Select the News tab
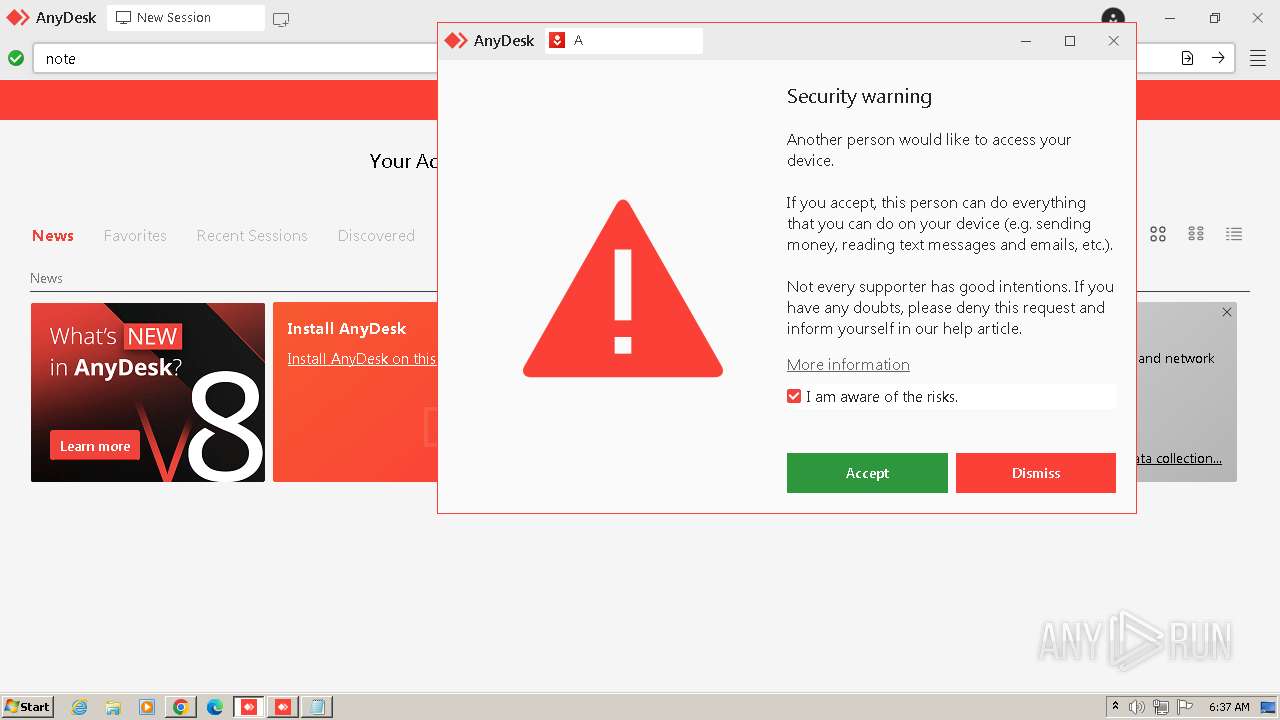 (53, 236)
